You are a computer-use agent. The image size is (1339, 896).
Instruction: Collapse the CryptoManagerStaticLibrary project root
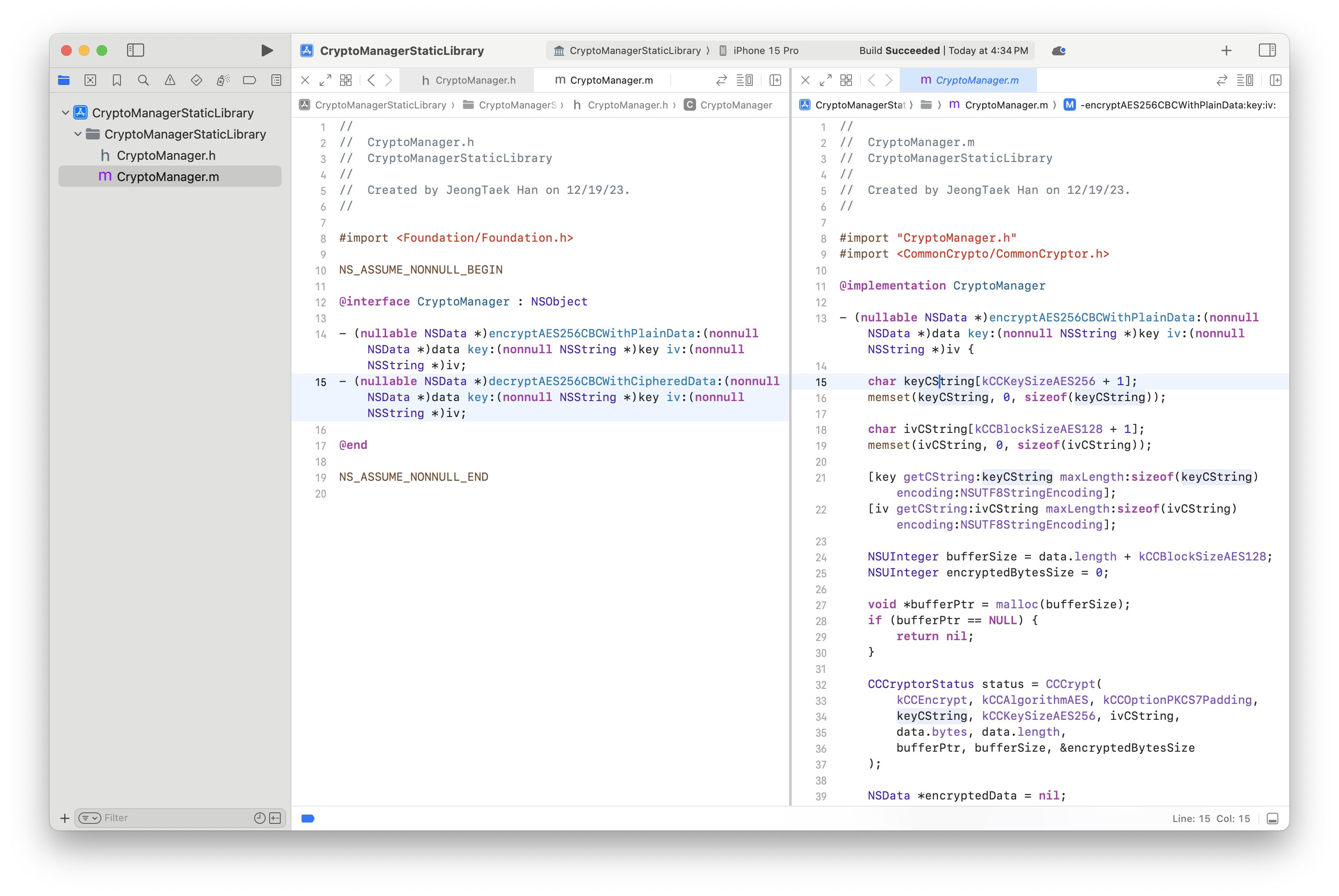pyautogui.click(x=66, y=112)
